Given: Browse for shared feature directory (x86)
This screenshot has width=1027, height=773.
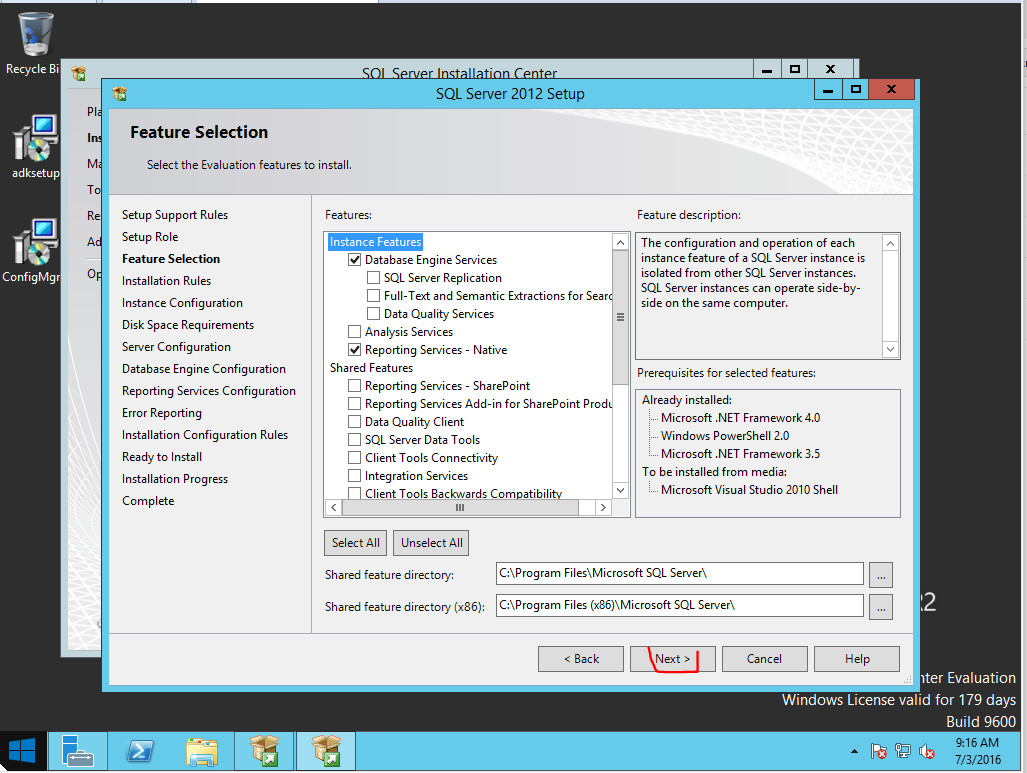Looking at the screenshot, I should (881, 607).
